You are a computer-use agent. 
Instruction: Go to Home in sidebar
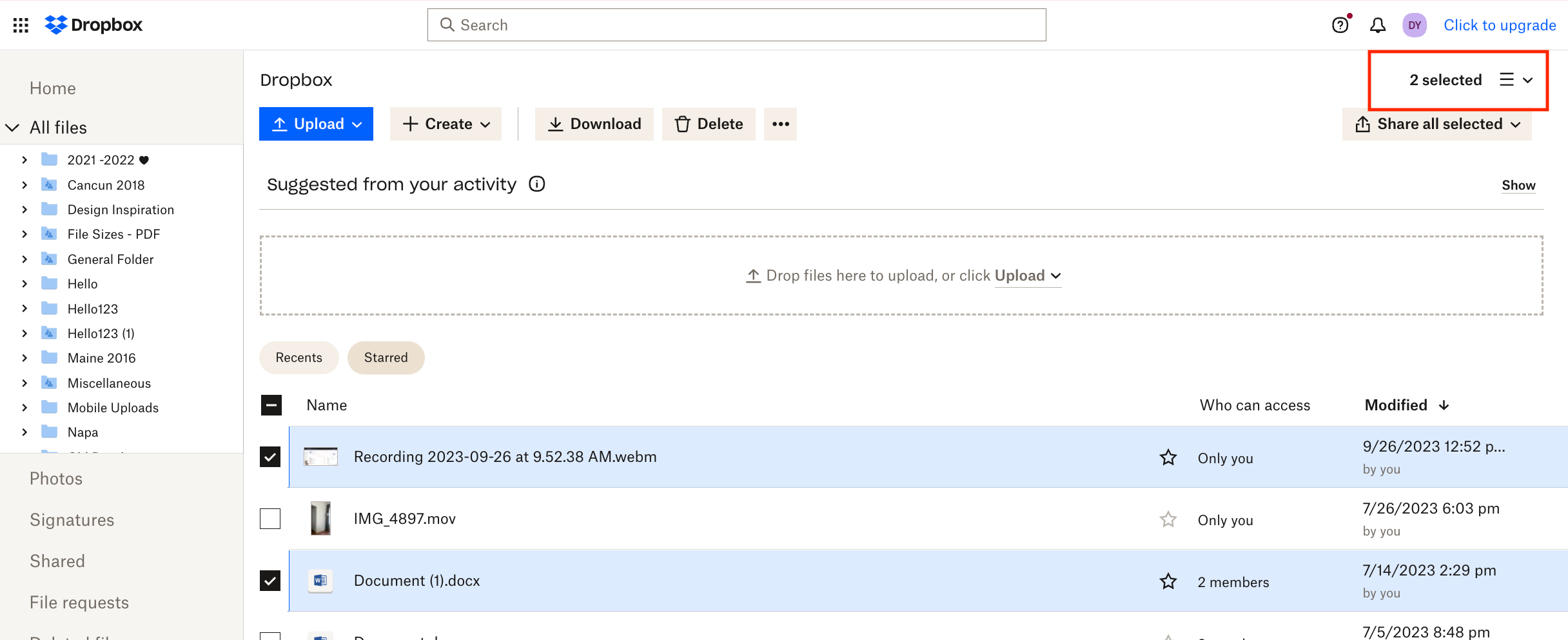(x=53, y=88)
